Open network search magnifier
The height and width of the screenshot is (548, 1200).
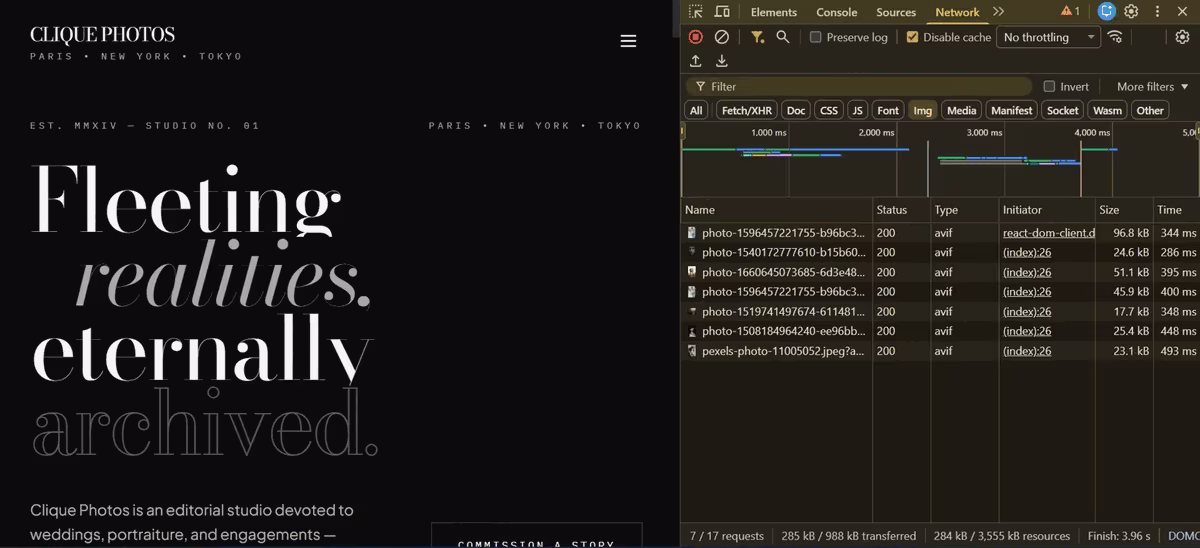[783, 37]
